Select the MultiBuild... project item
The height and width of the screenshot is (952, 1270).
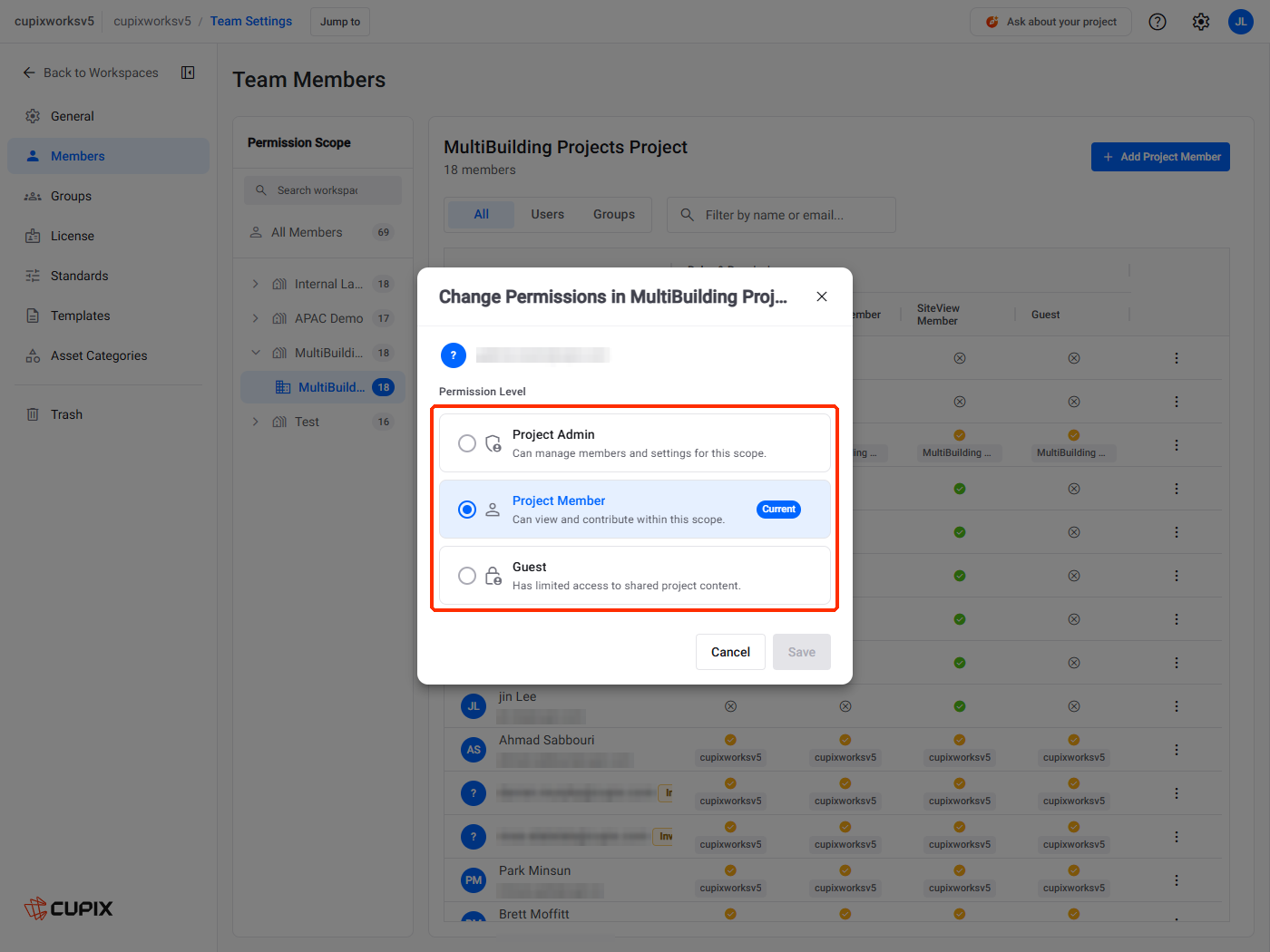323,387
